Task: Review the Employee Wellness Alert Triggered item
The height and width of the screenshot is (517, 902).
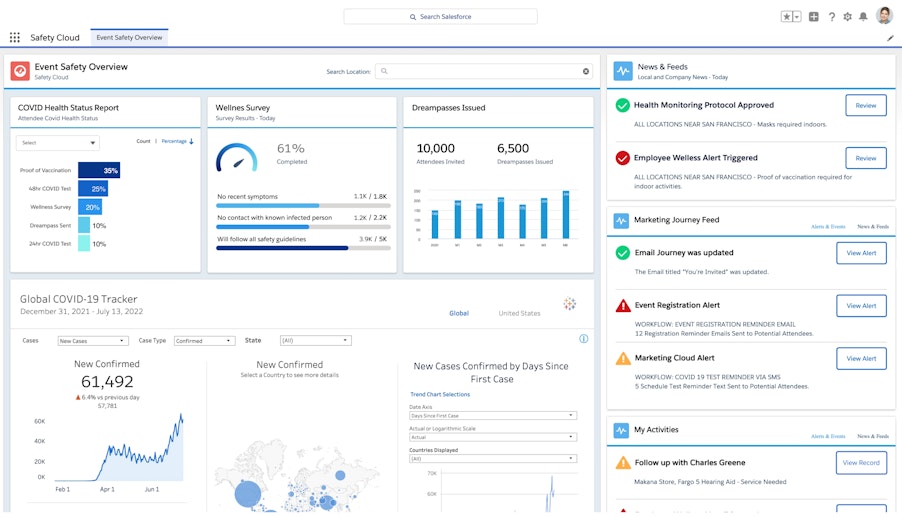Action: coord(865,158)
